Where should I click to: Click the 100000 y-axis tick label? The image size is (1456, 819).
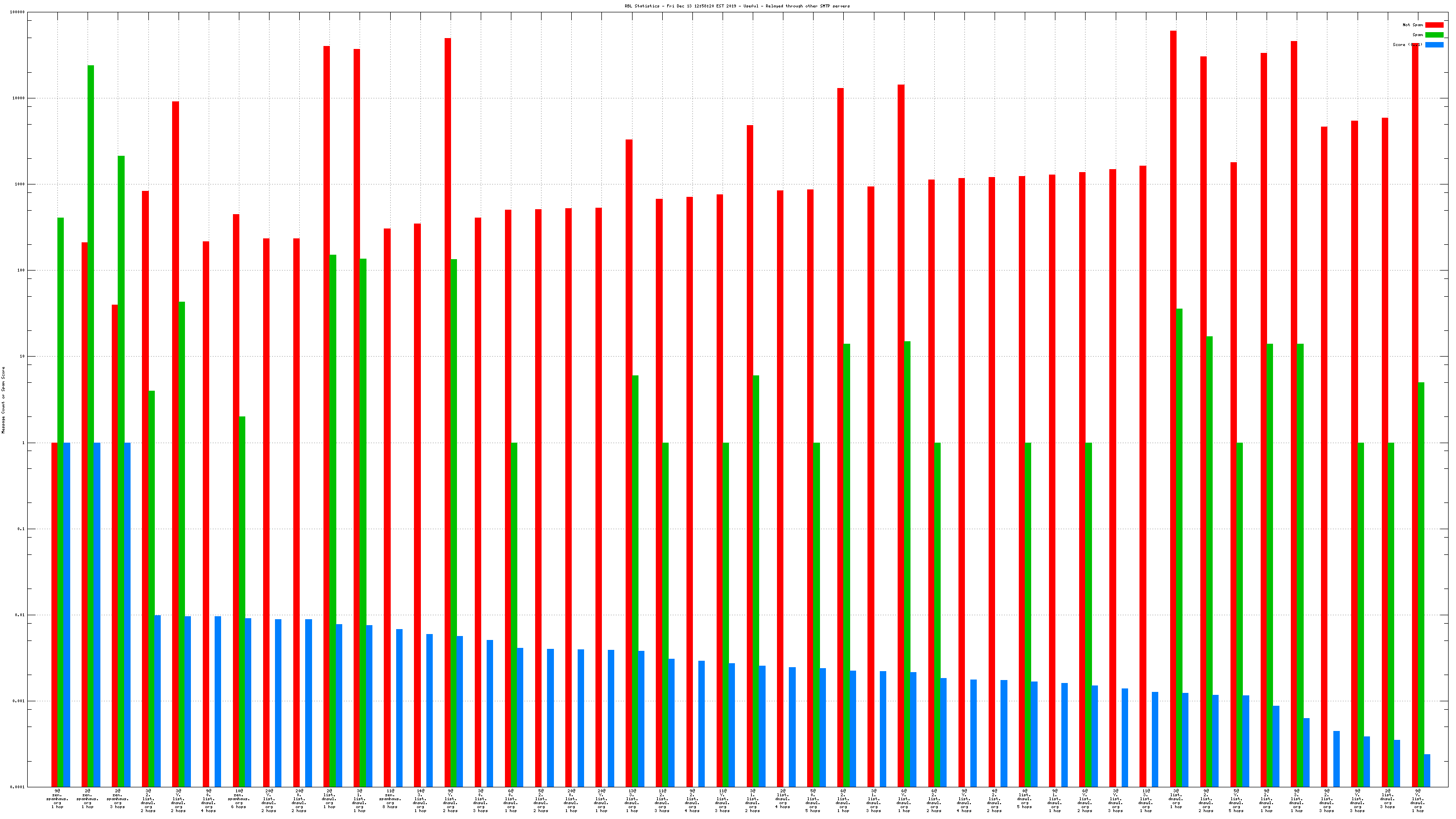tap(17, 12)
